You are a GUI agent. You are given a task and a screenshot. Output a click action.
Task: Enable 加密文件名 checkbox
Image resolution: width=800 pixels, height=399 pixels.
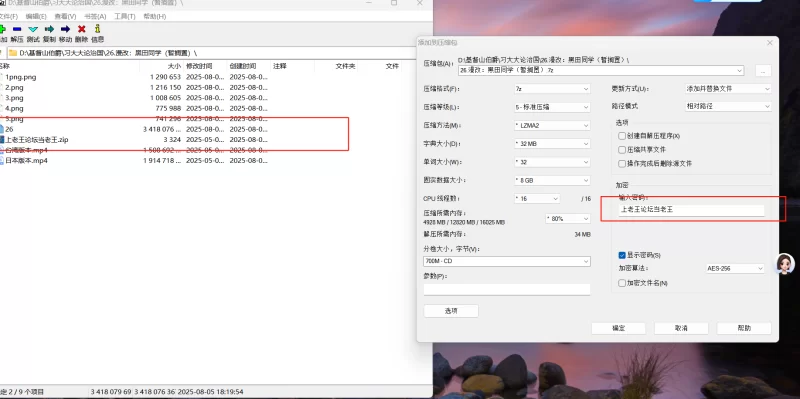[621, 283]
